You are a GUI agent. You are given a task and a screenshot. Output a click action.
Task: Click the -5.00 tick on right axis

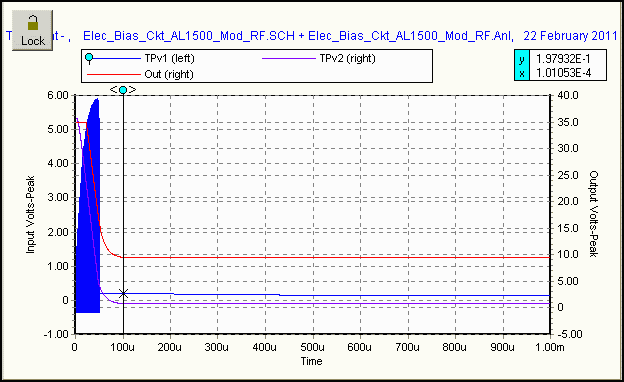569,334
